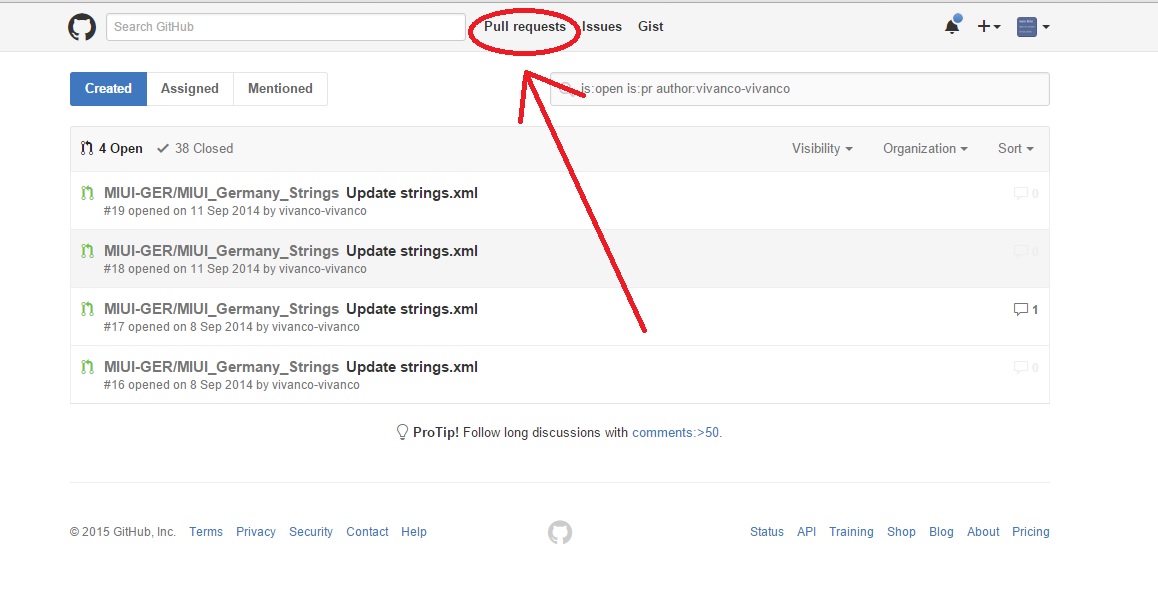Open the API footer link

pos(806,532)
